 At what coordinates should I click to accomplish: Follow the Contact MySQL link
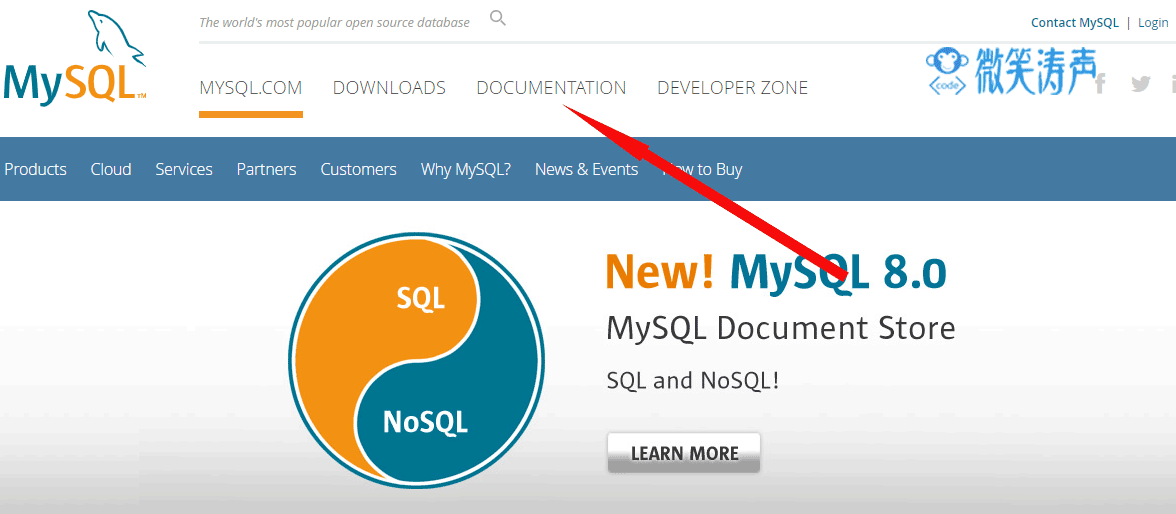point(1075,23)
